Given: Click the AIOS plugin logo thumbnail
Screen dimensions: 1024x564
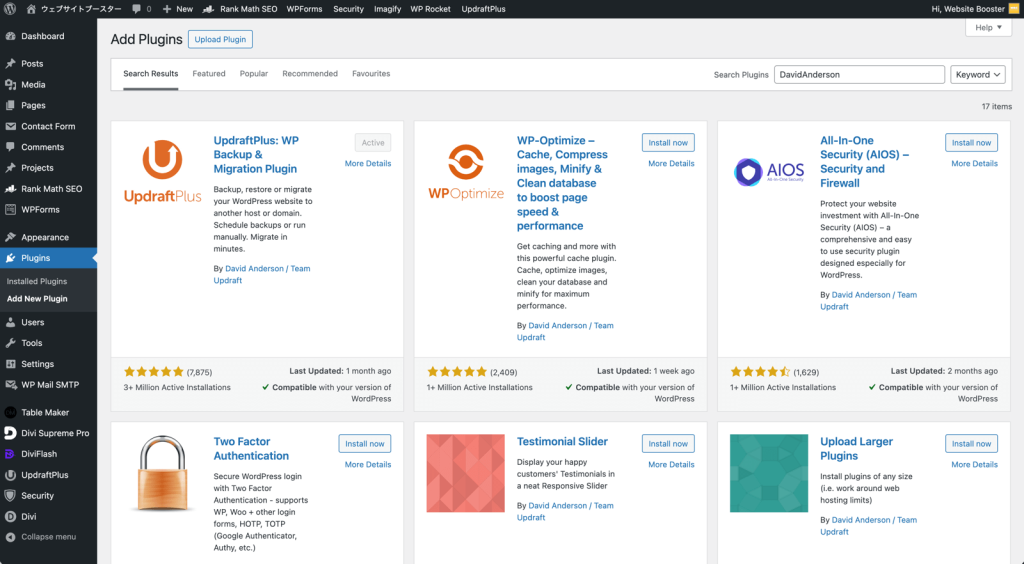Looking at the screenshot, I should [x=769, y=172].
